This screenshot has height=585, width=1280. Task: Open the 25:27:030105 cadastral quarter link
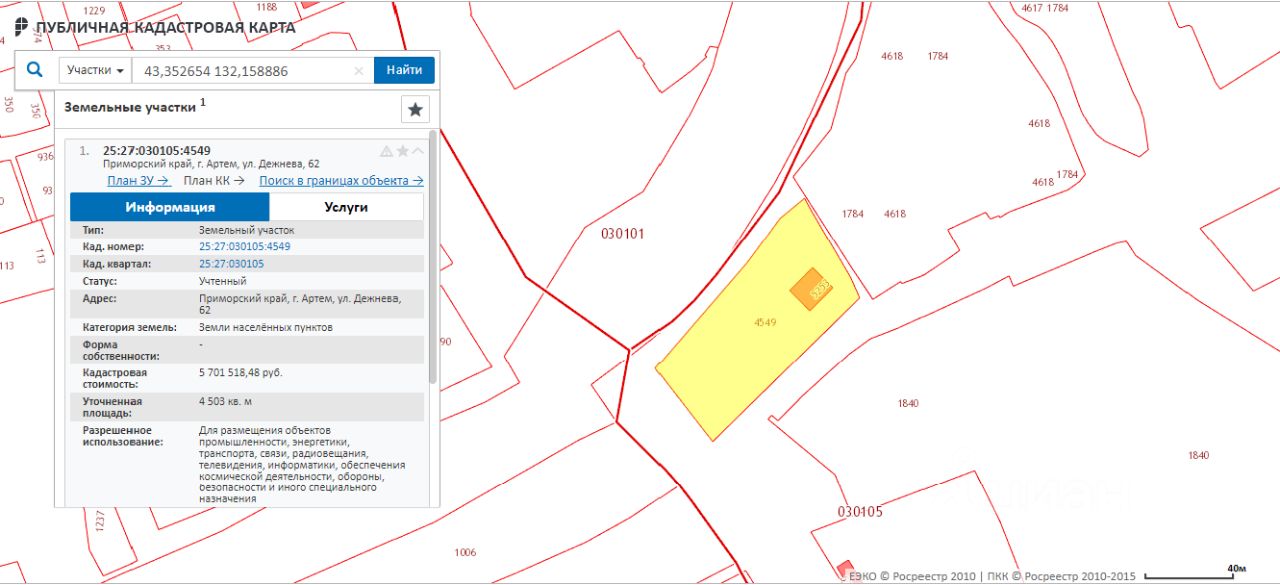pyautogui.click(x=232, y=264)
